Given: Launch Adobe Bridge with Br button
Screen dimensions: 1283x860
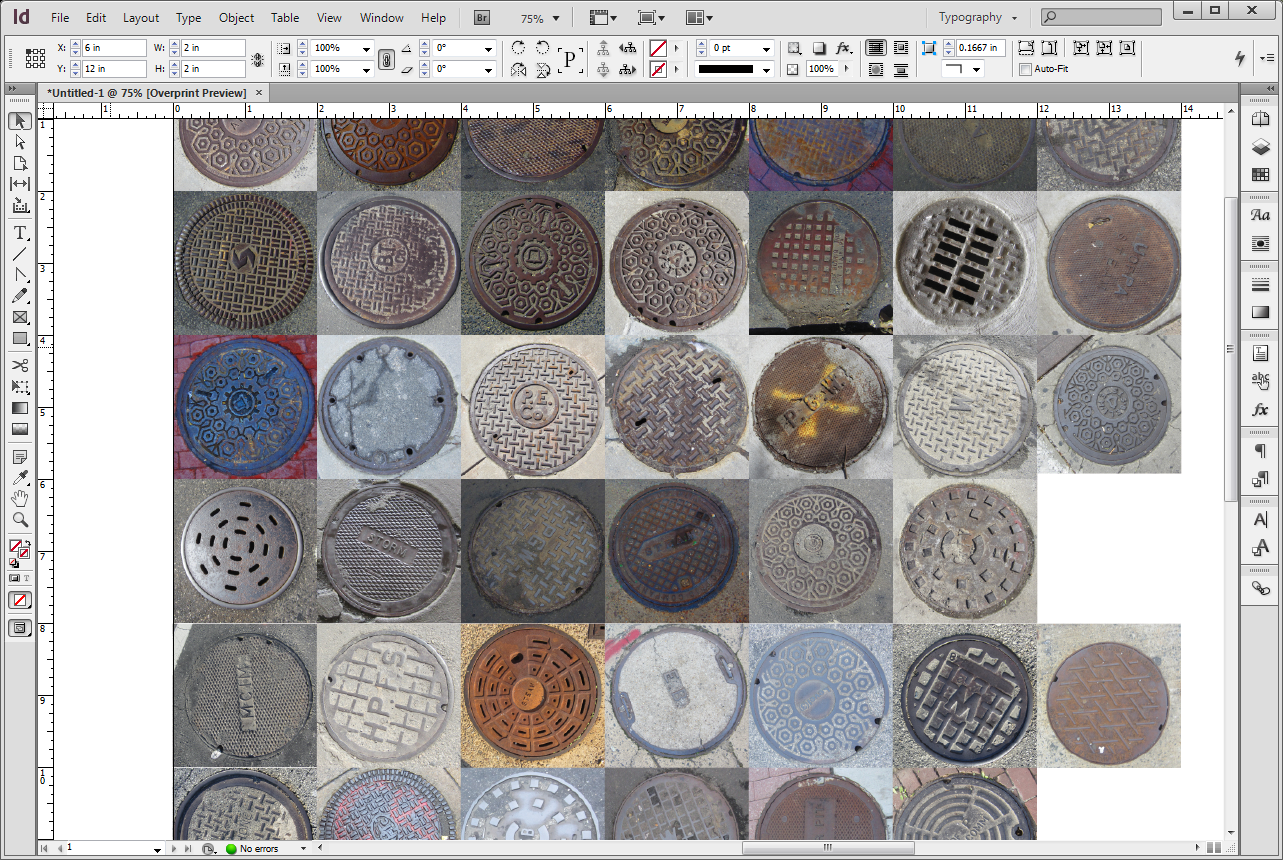Looking at the screenshot, I should 482,18.
